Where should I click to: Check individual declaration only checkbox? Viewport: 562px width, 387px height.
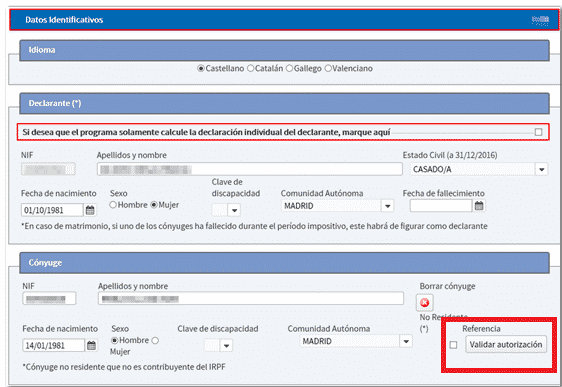click(x=538, y=132)
